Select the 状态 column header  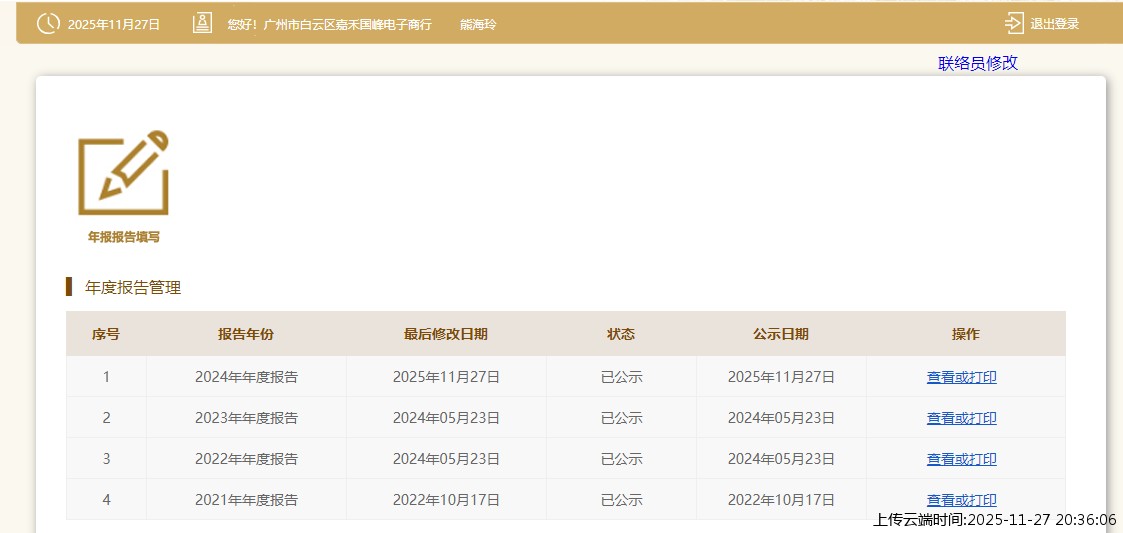coord(621,334)
